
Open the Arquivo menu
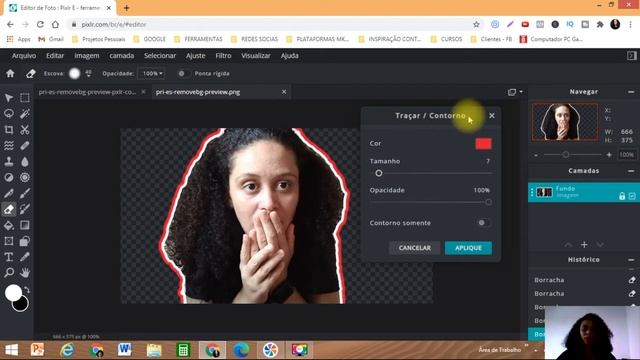pos(24,56)
